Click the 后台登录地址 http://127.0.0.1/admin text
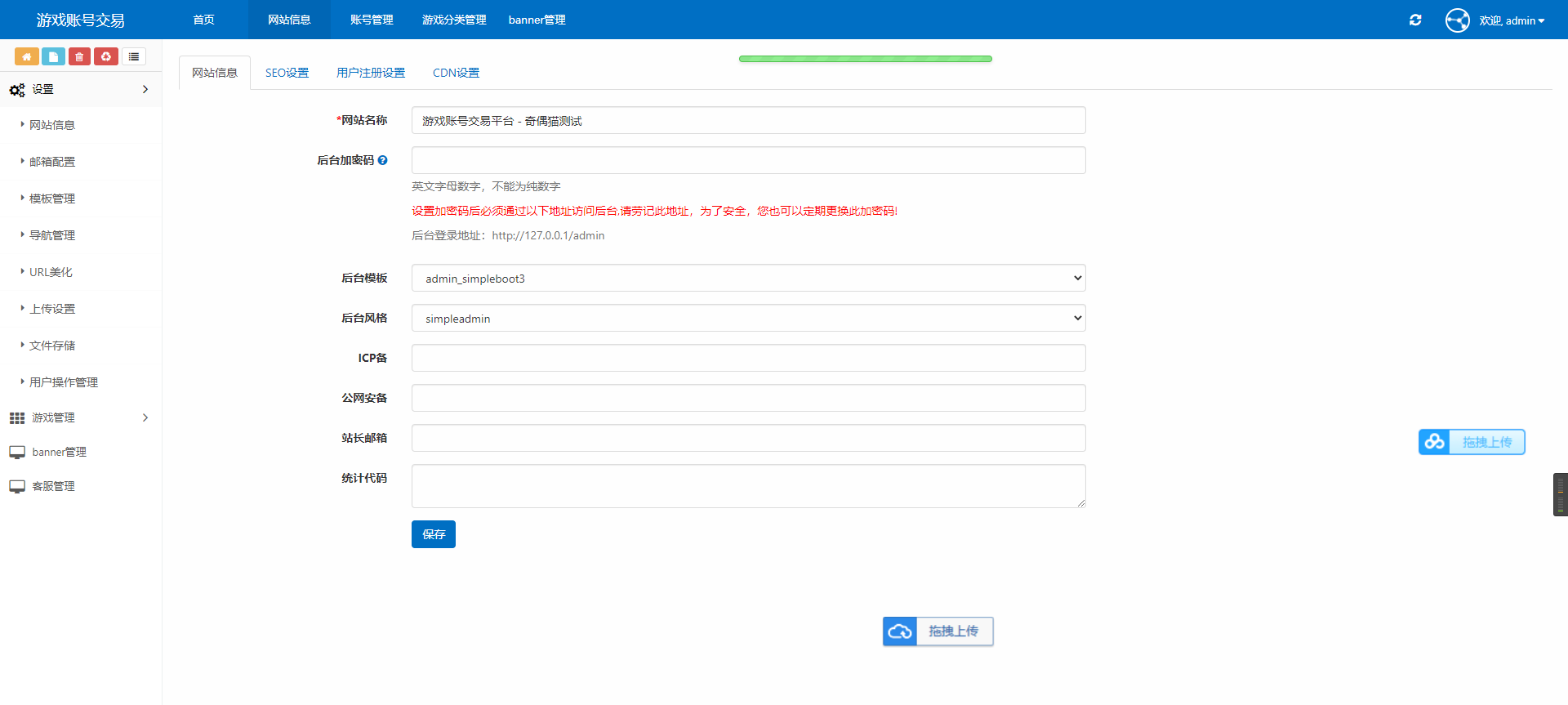The height and width of the screenshot is (705, 1568). pyautogui.click(x=508, y=235)
